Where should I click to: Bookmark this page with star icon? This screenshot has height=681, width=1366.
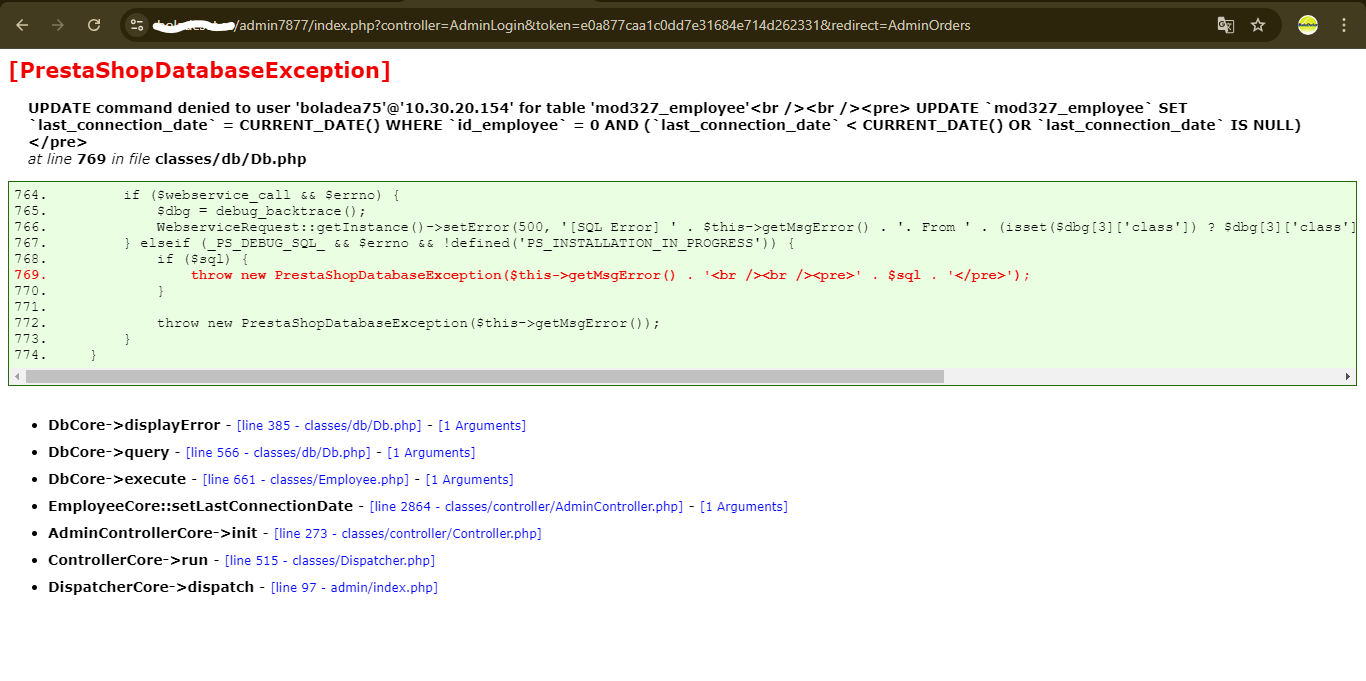click(x=1258, y=25)
